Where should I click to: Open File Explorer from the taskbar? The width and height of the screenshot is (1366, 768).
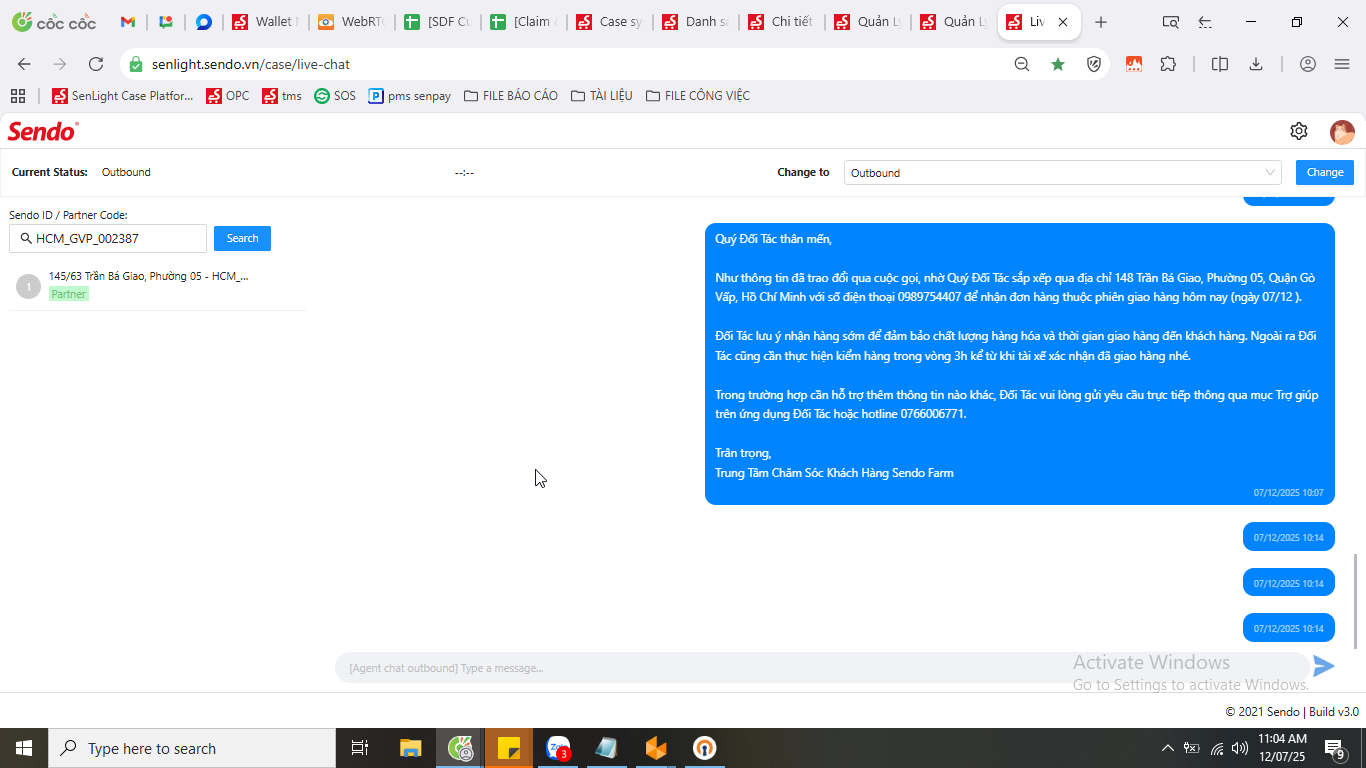click(411, 748)
